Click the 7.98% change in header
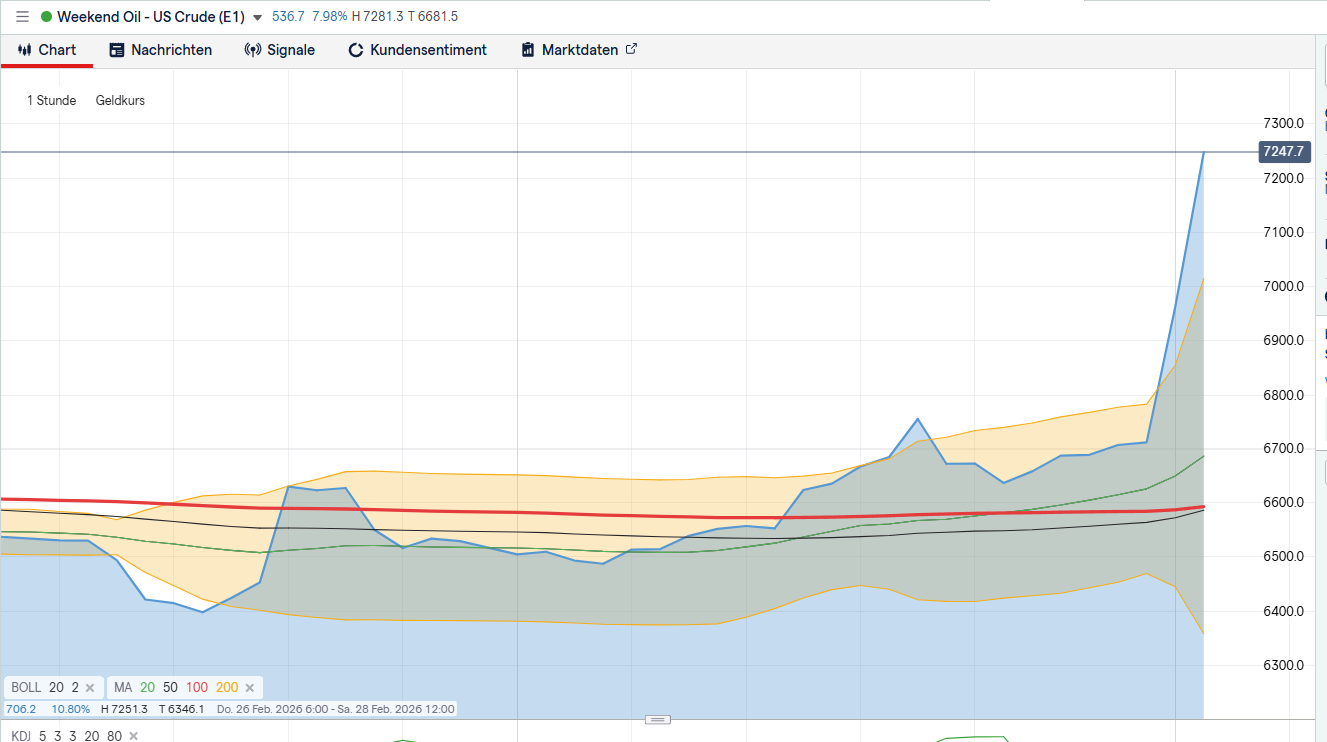Image resolution: width=1327 pixels, height=742 pixels. 329,17
